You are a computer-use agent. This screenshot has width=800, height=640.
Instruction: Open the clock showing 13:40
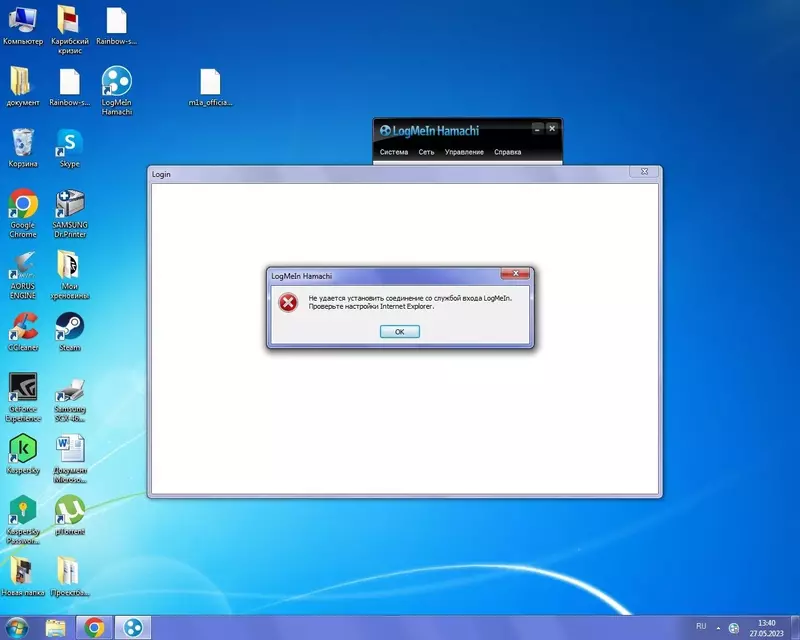[766, 628]
